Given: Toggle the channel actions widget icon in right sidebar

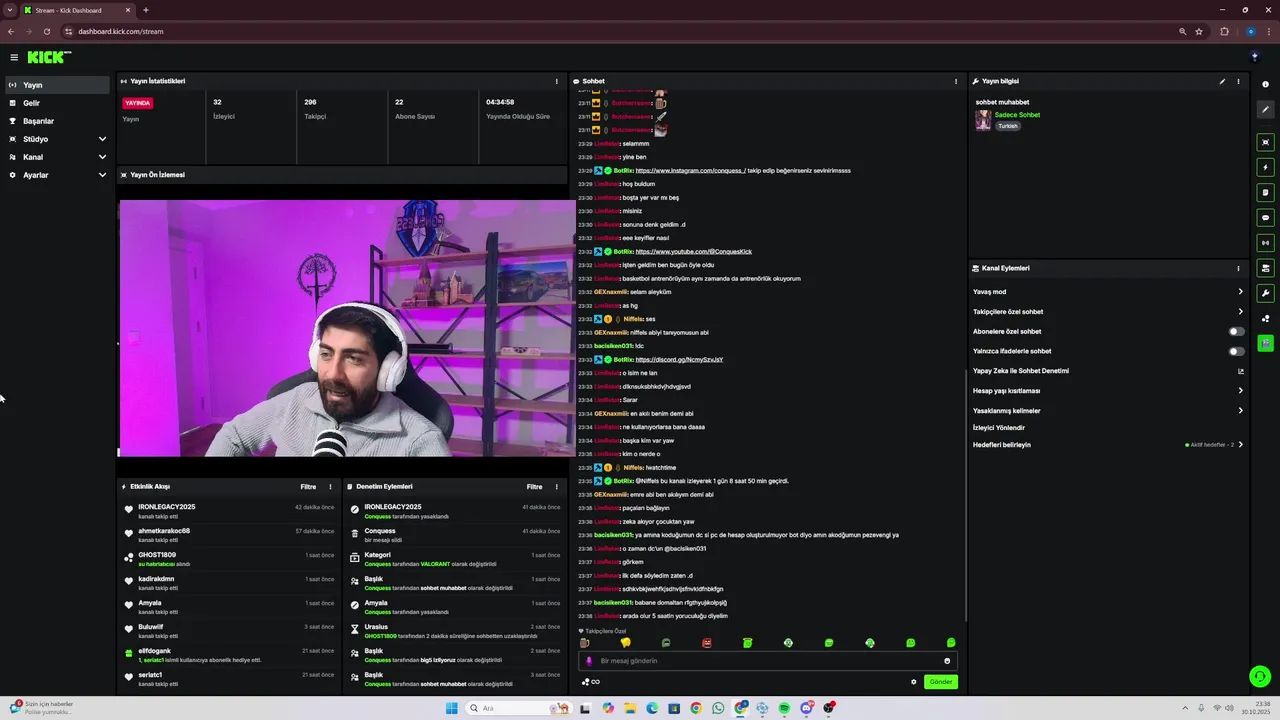Looking at the screenshot, I should [x=1265, y=268].
